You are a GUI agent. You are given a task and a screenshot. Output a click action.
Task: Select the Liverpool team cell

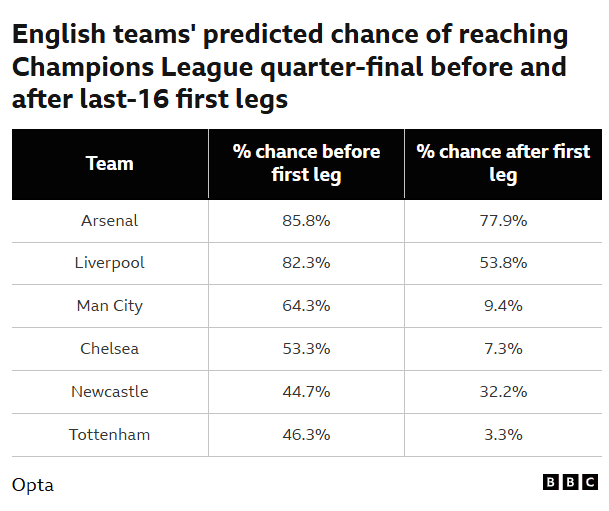click(110, 263)
